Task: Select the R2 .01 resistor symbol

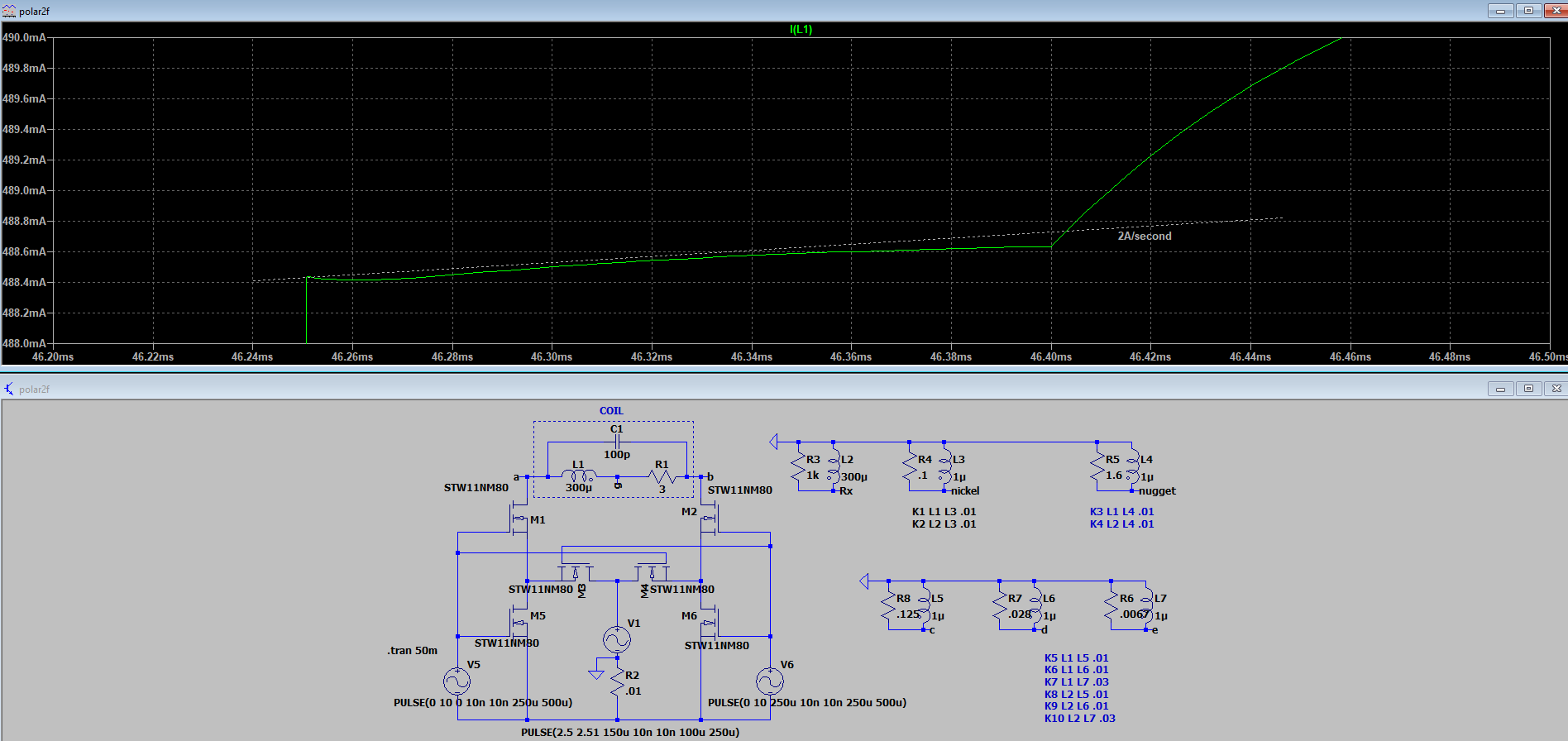Action: (617, 682)
